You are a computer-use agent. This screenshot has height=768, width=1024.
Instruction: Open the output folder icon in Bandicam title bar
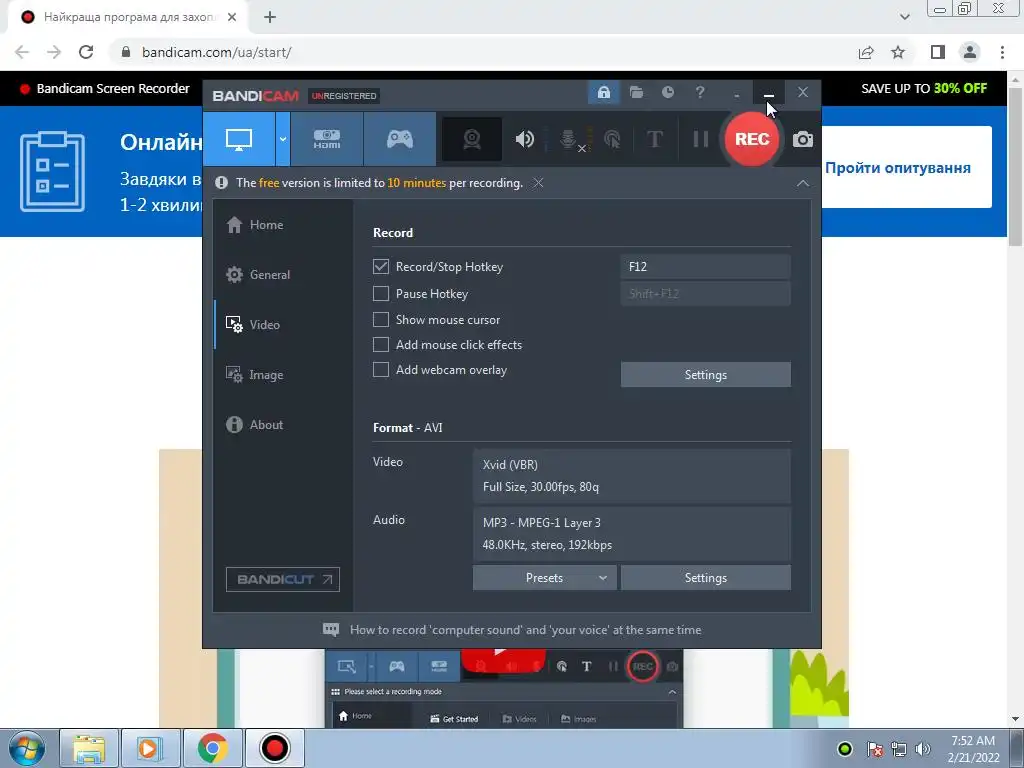point(636,93)
